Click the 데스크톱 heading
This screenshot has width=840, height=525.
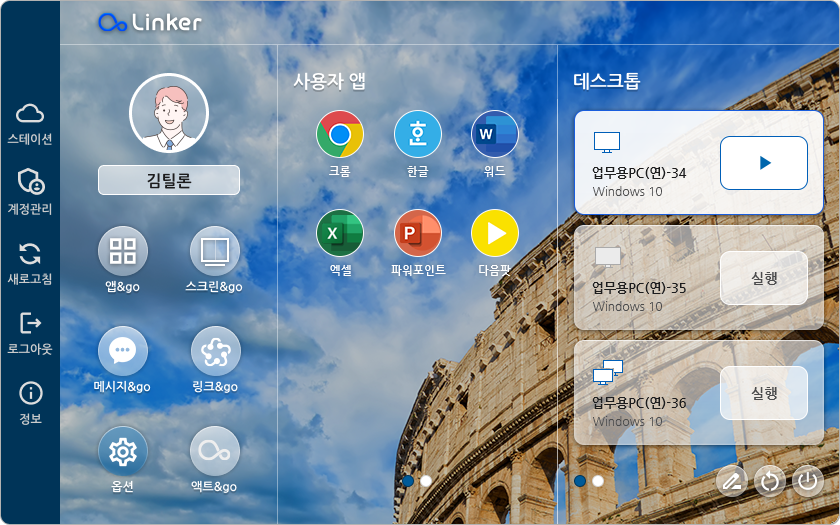pyautogui.click(x=607, y=81)
